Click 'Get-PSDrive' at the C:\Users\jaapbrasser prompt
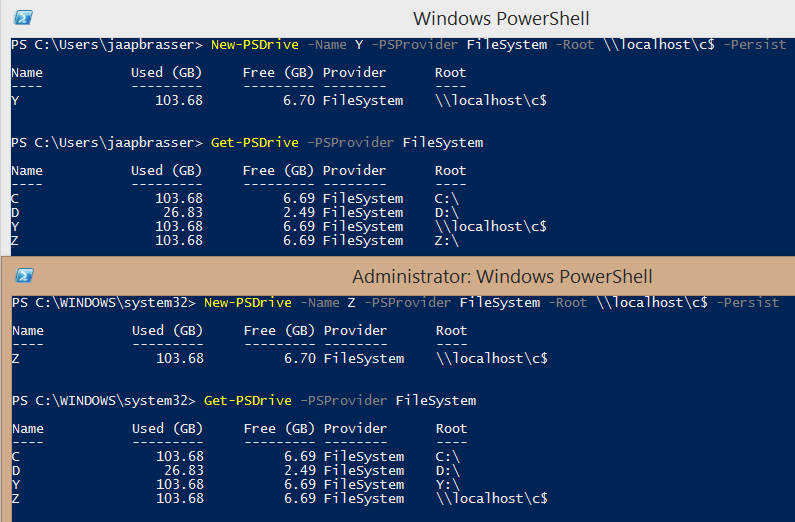This screenshot has height=522, width=795. point(255,143)
